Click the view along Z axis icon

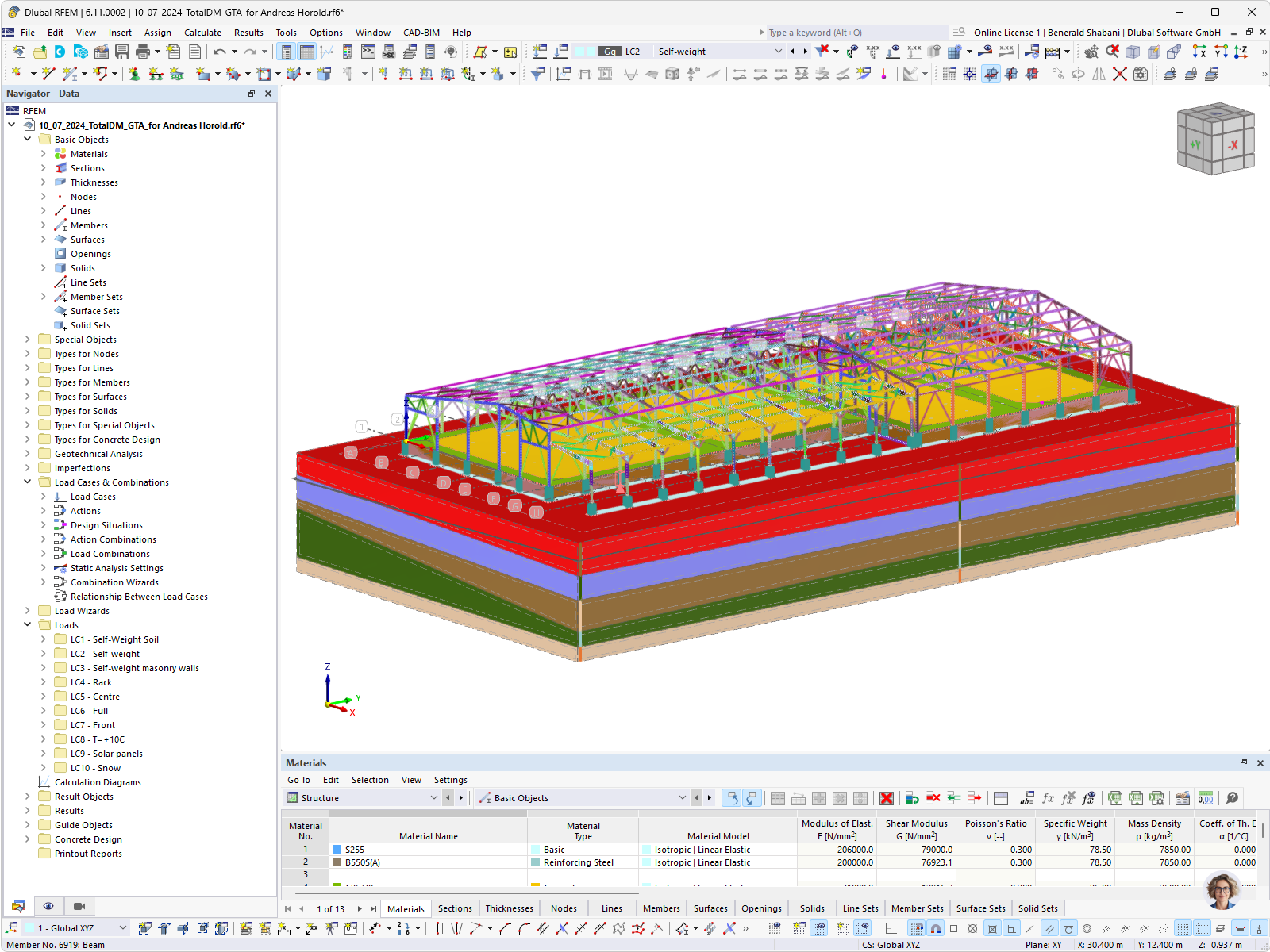tap(1241, 52)
